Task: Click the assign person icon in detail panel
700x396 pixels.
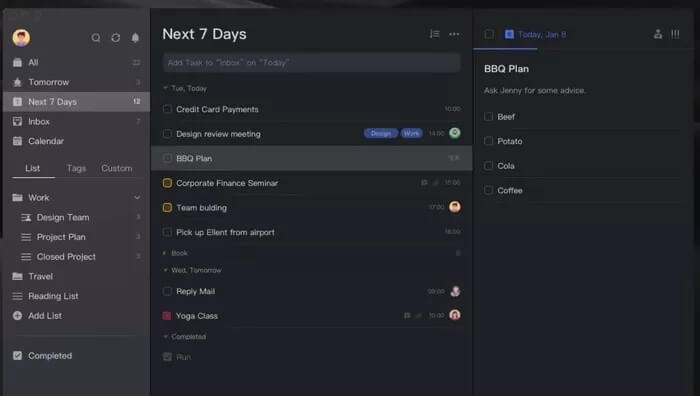Action: point(658,34)
